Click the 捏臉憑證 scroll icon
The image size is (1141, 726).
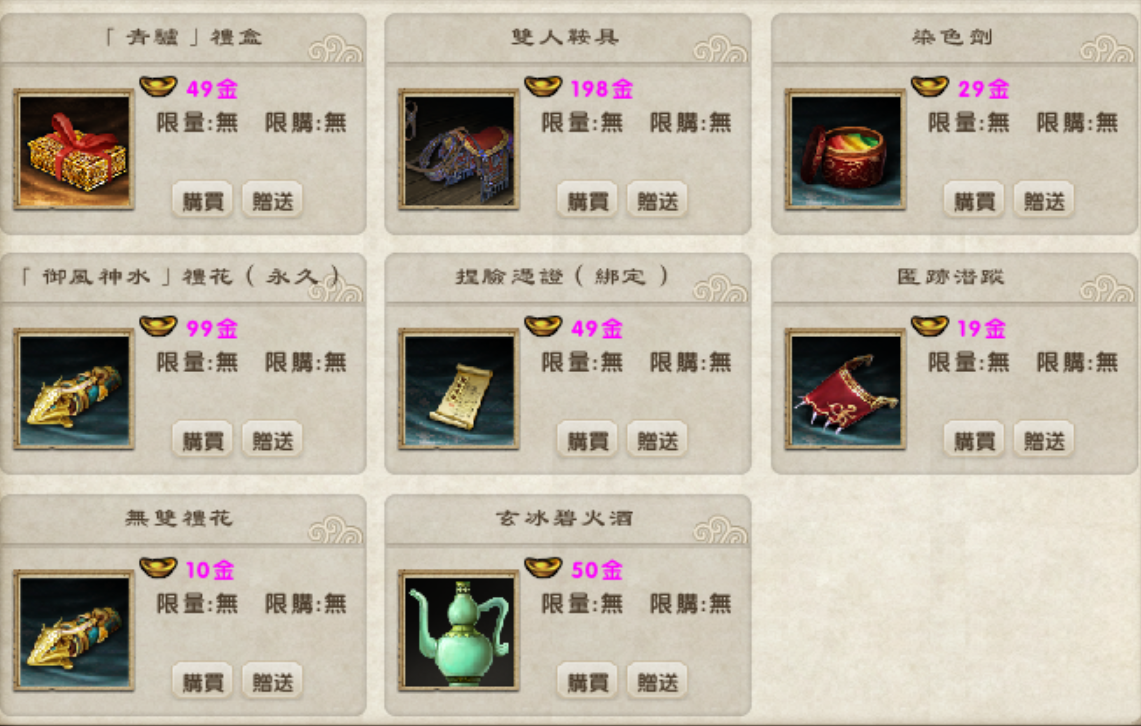click(x=458, y=389)
